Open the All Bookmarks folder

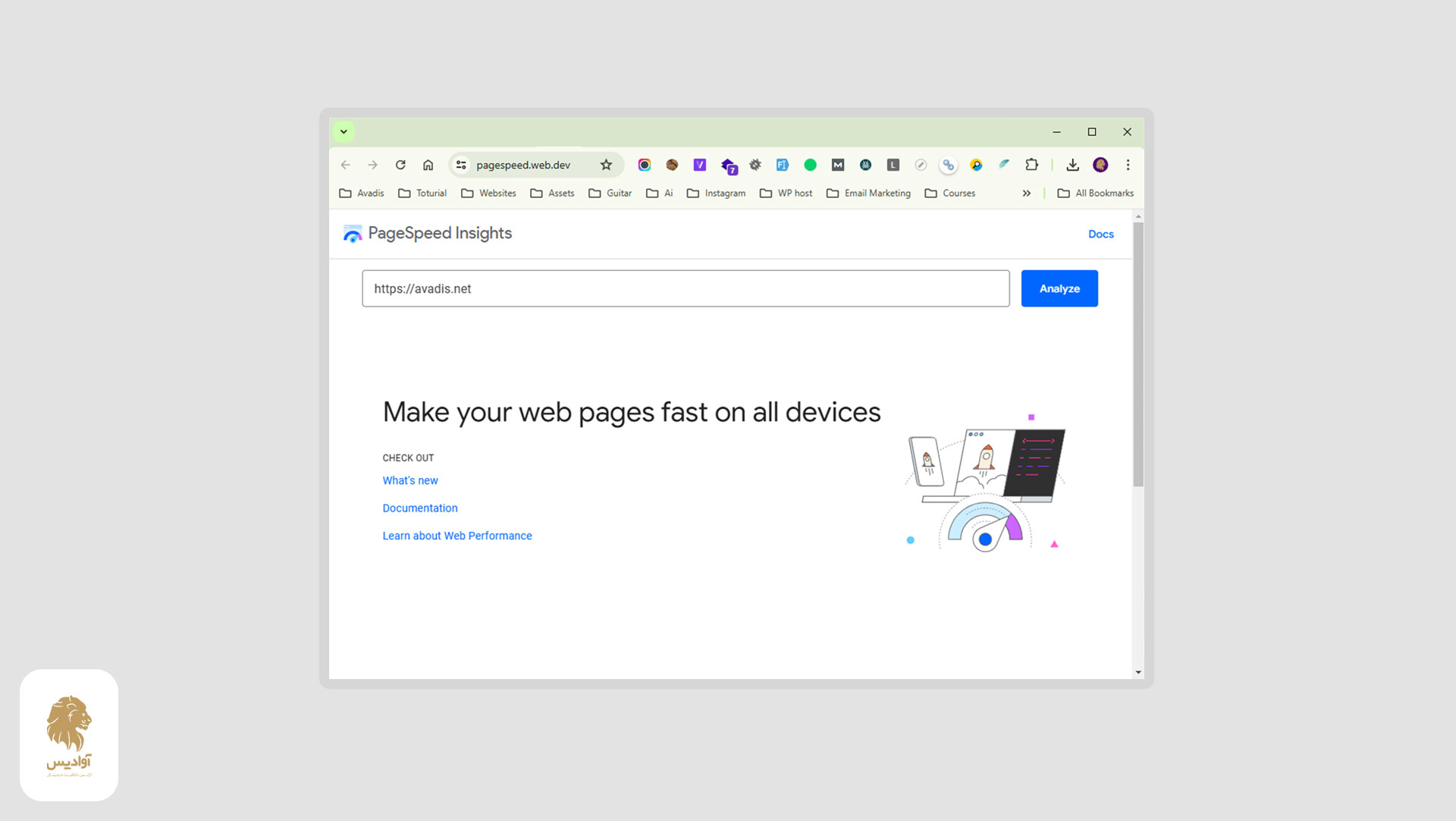(x=1095, y=193)
